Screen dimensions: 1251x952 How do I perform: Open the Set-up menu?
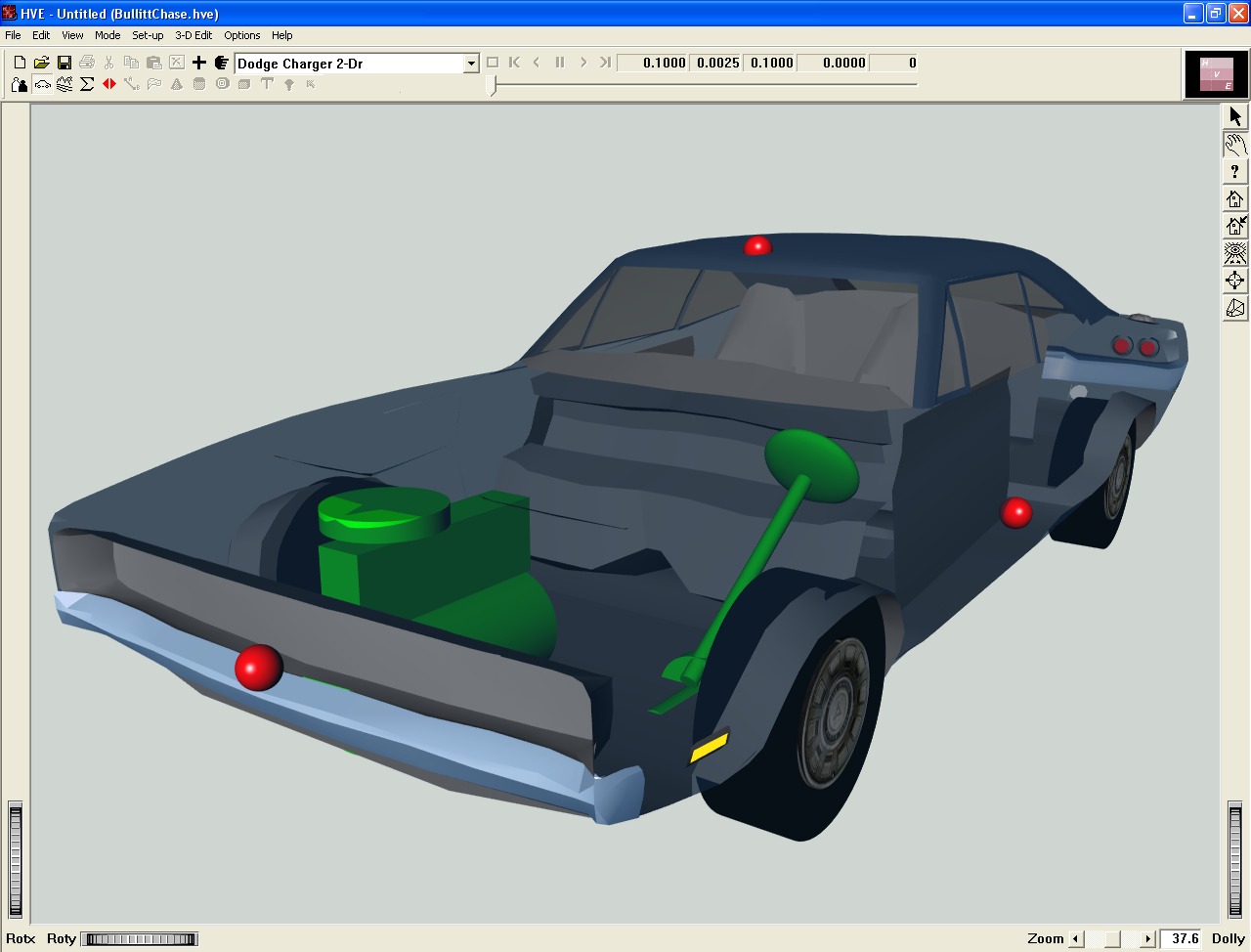(148, 35)
